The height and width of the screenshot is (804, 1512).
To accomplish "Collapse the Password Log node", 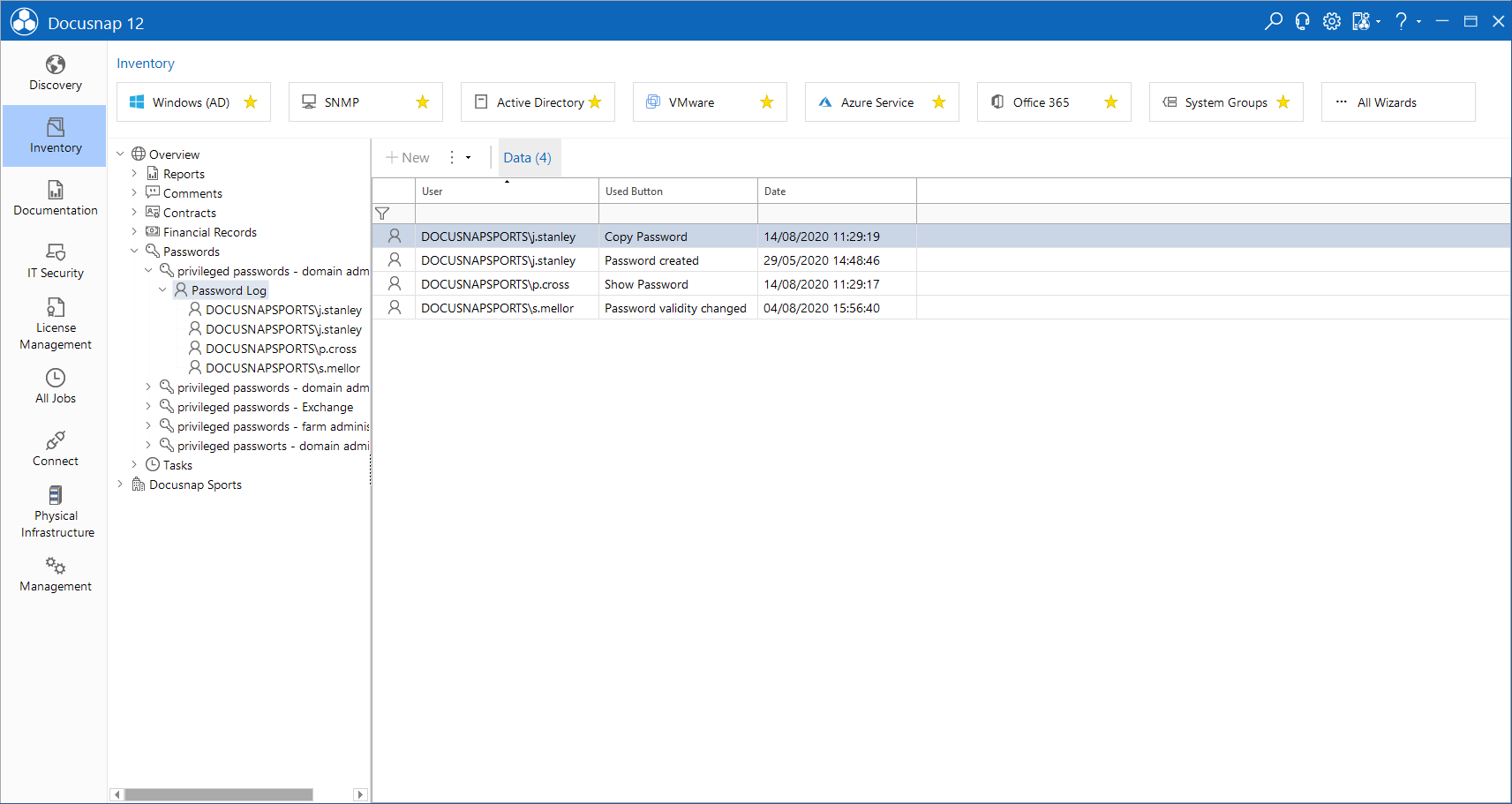I will coord(162,290).
